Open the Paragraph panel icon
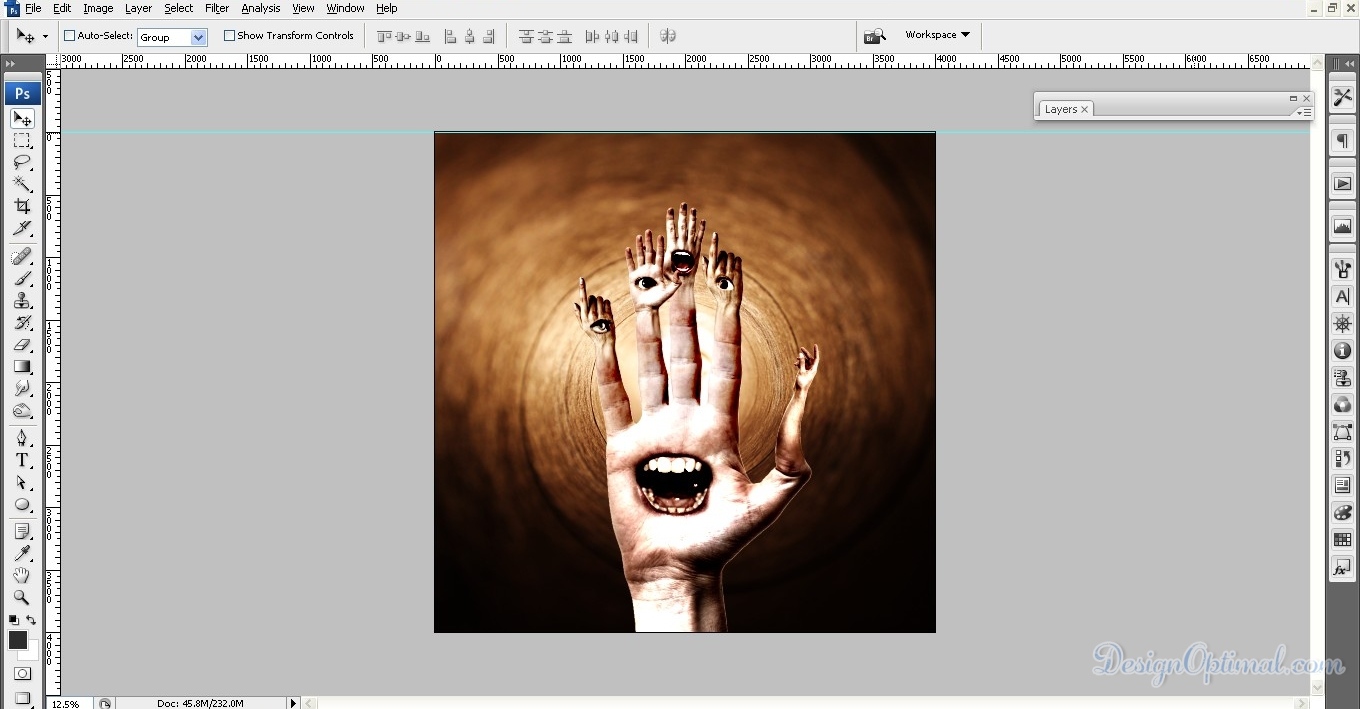The height and width of the screenshot is (709, 1360). coord(1342,141)
